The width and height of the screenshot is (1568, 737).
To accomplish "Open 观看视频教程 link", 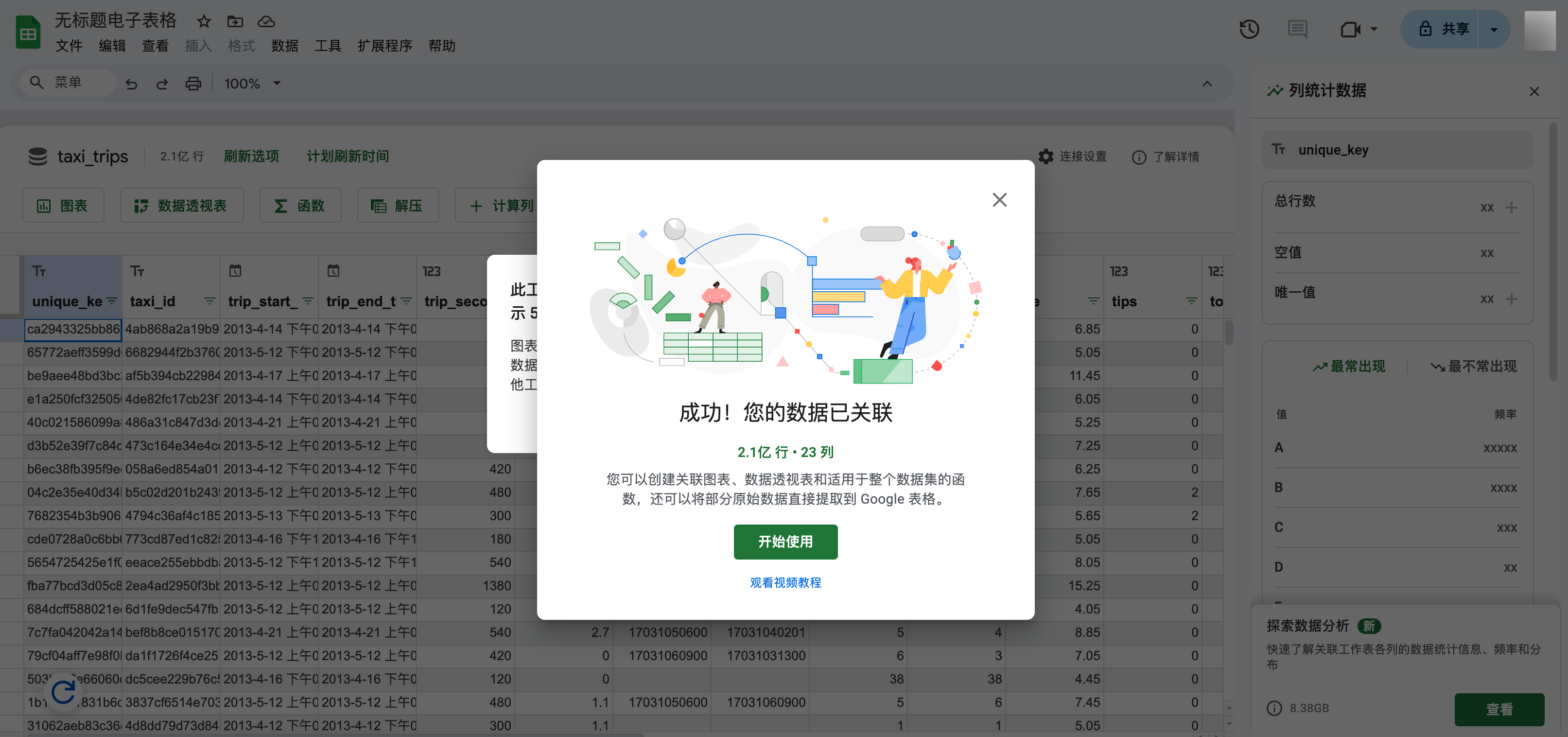I will coord(785,582).
